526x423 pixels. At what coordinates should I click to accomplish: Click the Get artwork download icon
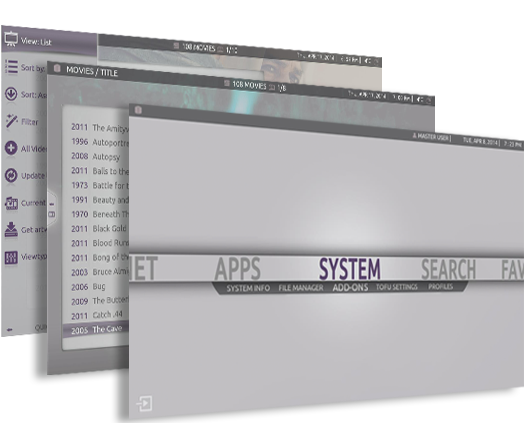[11, 229]
